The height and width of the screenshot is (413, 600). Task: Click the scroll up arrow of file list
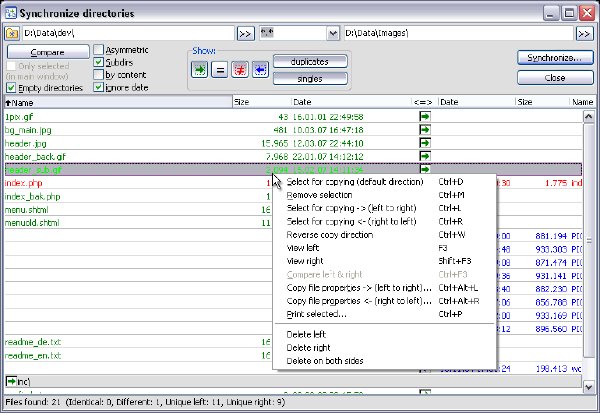pos(589,116)
